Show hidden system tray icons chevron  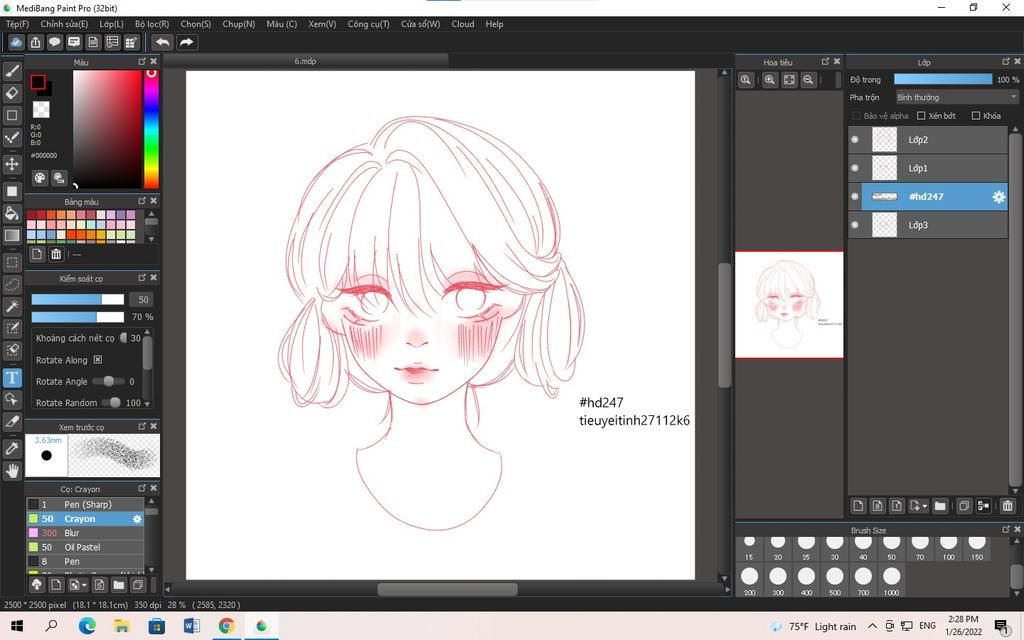tap(872, 626)
